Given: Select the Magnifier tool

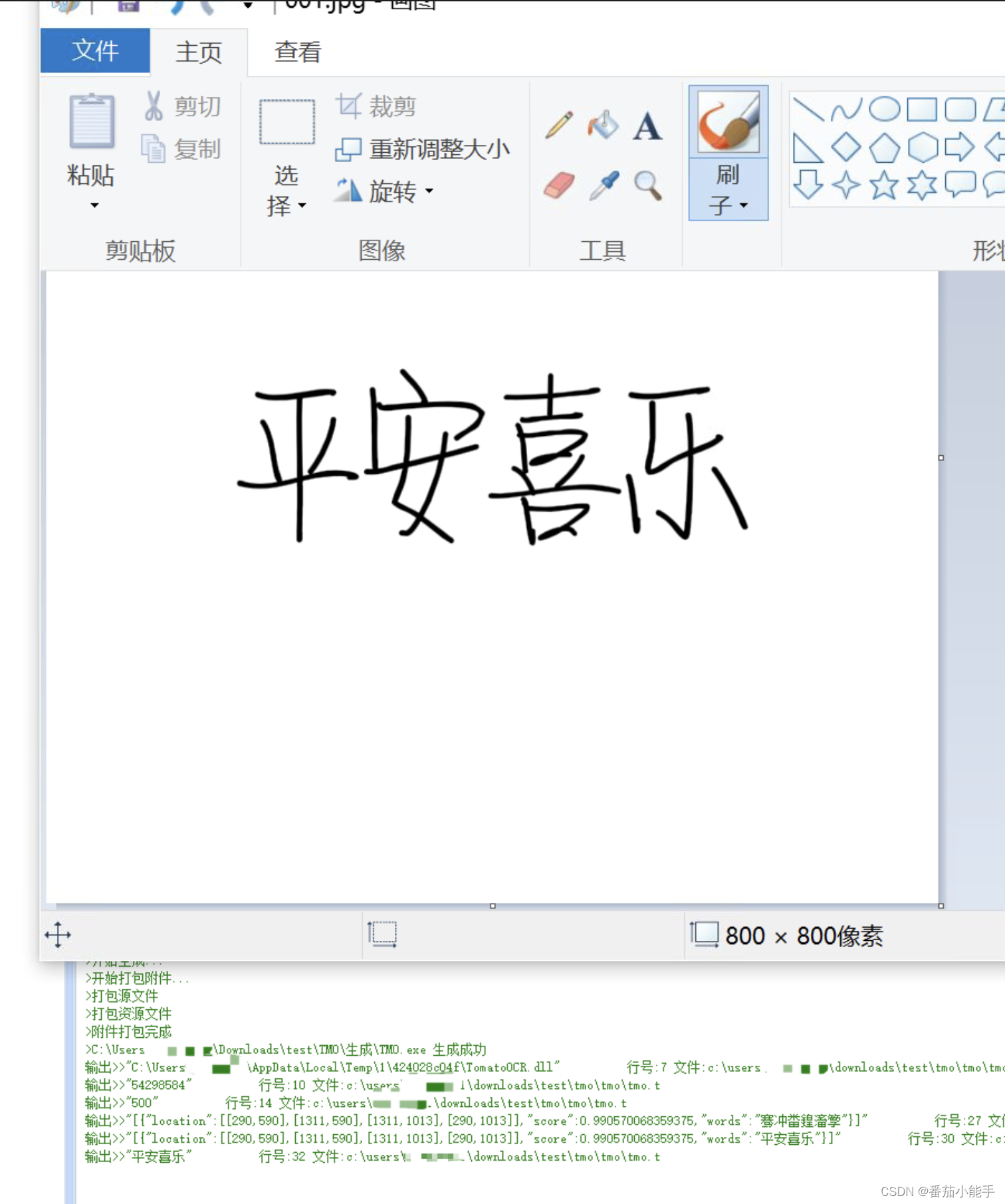Looking at the screenshot, I should (x=647, y=185).
